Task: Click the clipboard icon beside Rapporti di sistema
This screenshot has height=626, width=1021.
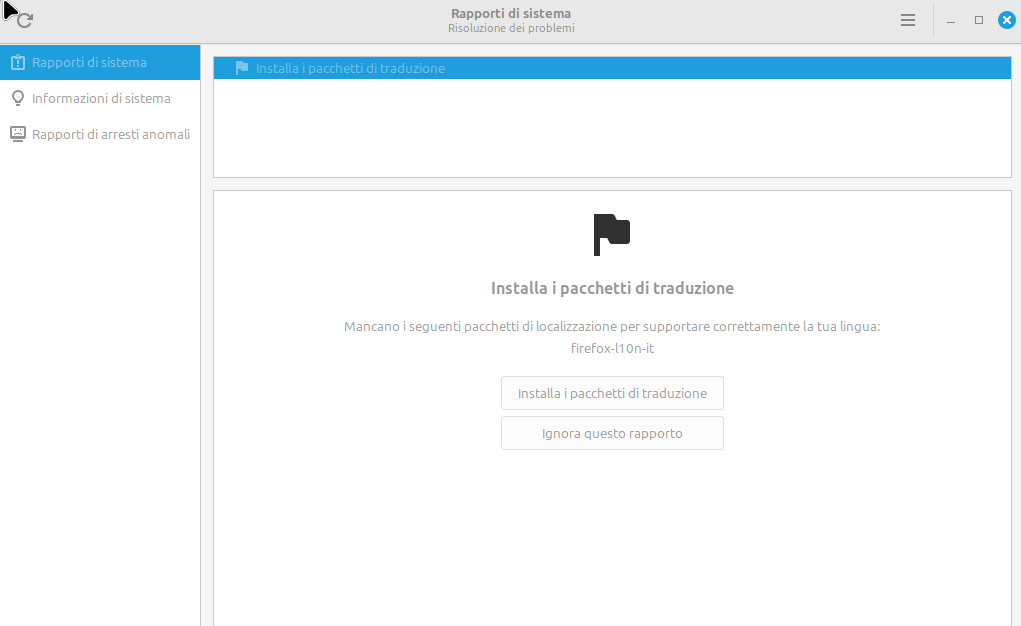Action: 18,63
